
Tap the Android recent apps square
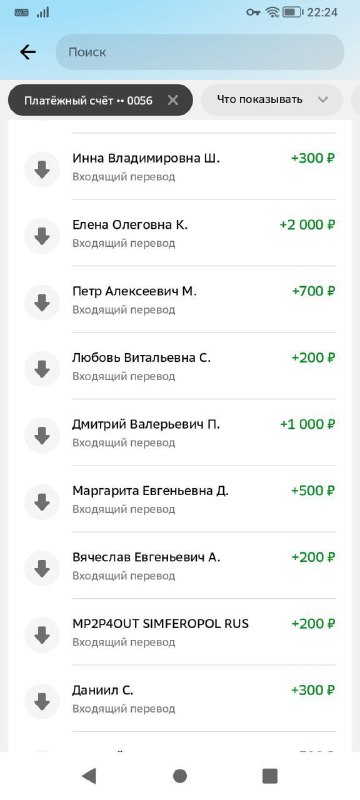pos(270,776)
